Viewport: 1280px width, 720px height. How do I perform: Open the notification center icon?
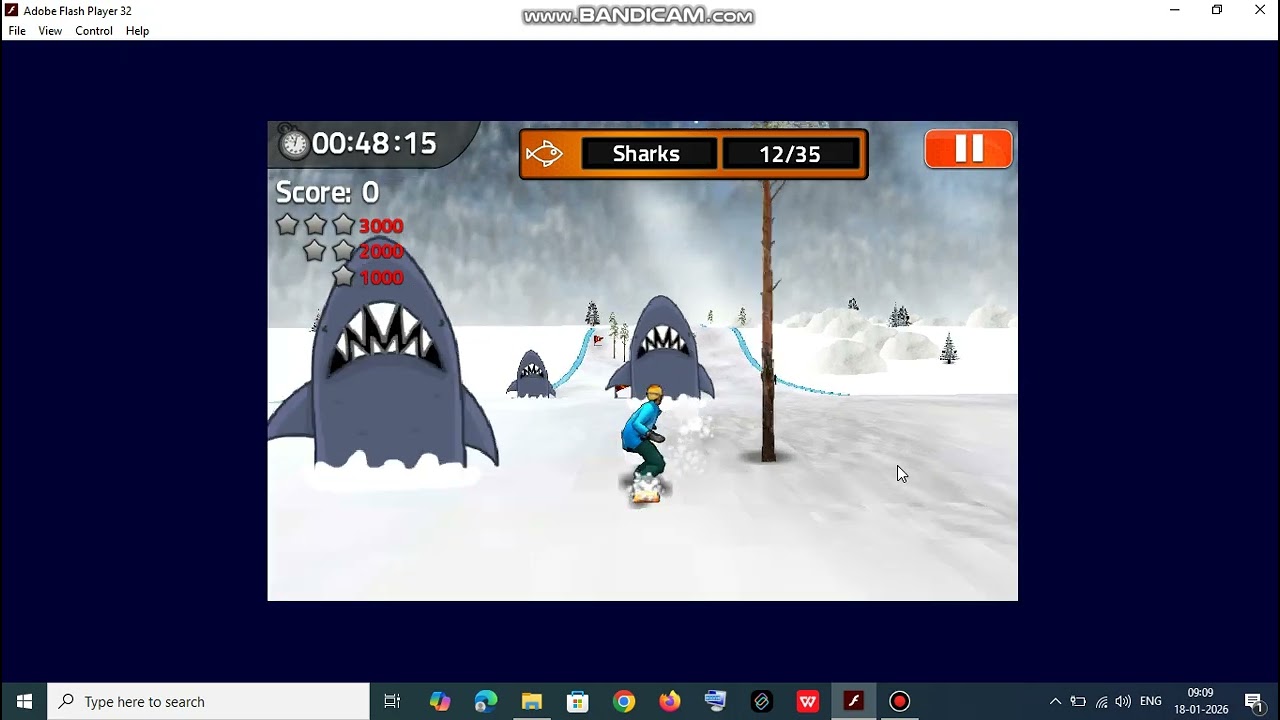tap(1254, 701)
